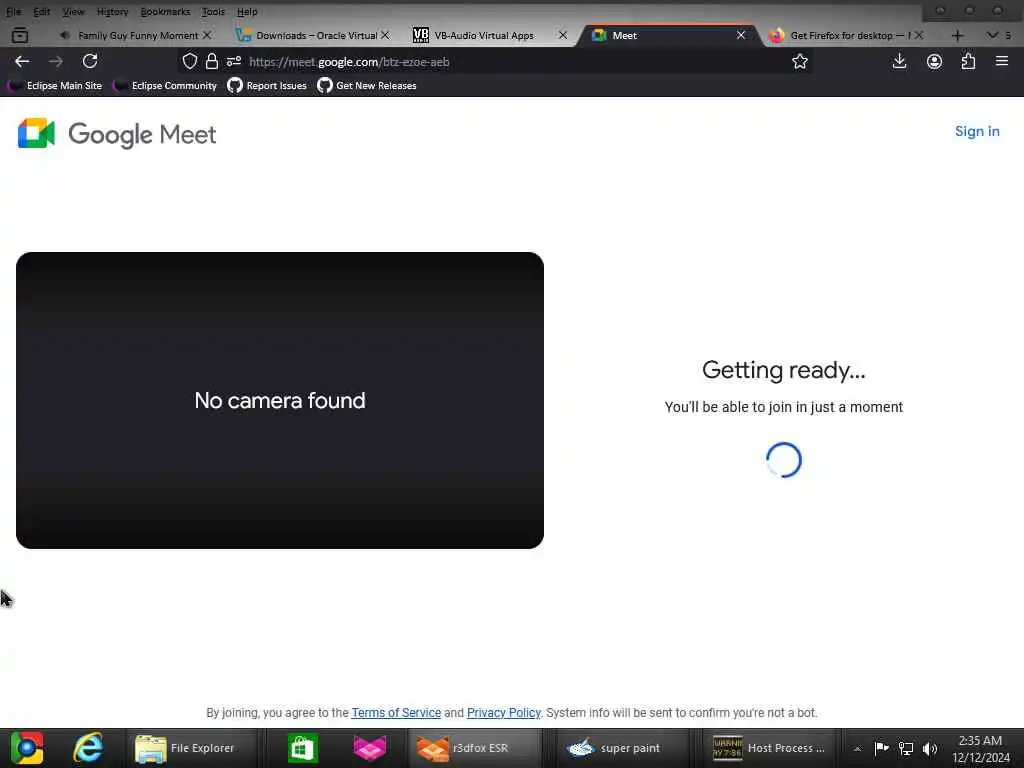Open the volume speaker tray icon
This screenshot has width=1024, height=768.
(930, 748)
